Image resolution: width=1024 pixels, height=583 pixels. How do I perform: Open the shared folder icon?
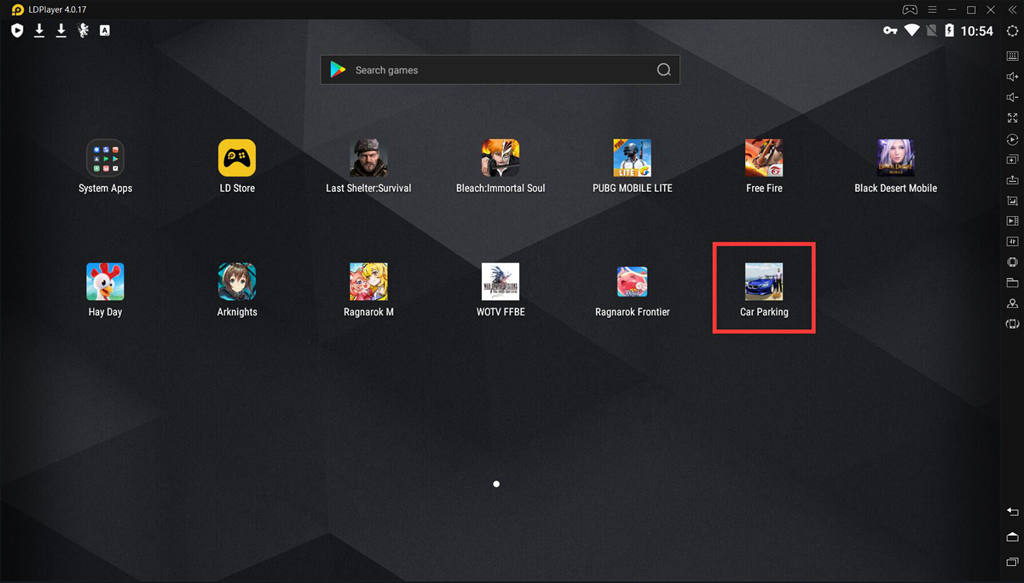1012,283
